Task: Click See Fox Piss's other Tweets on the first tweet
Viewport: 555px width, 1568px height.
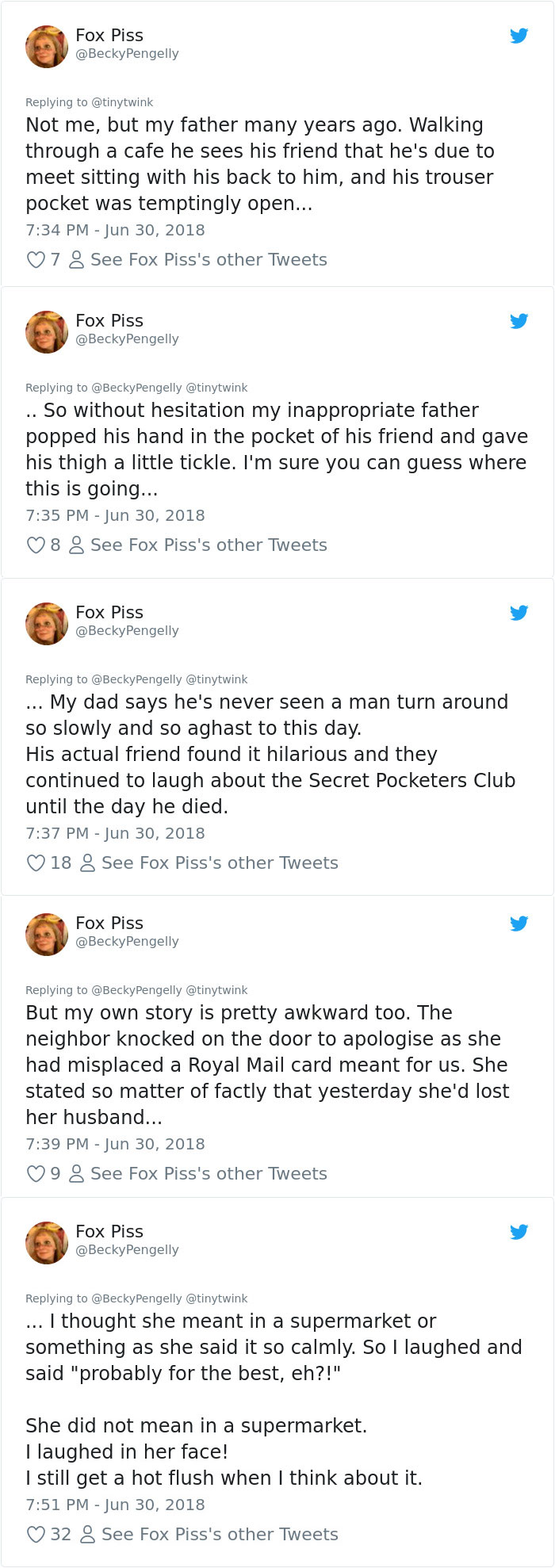Action: pos(208,259)
